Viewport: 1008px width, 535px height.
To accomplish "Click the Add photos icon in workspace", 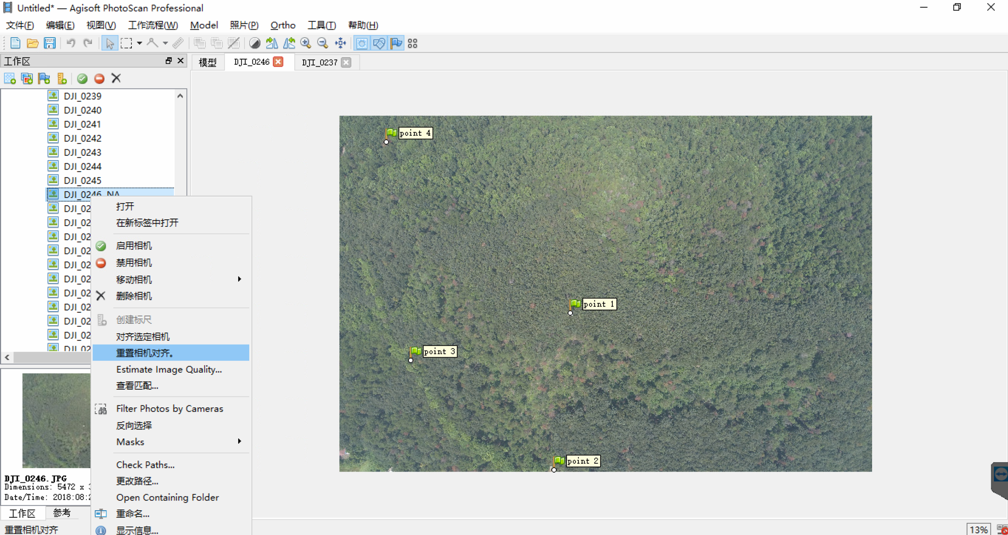I will pos(27,78).
